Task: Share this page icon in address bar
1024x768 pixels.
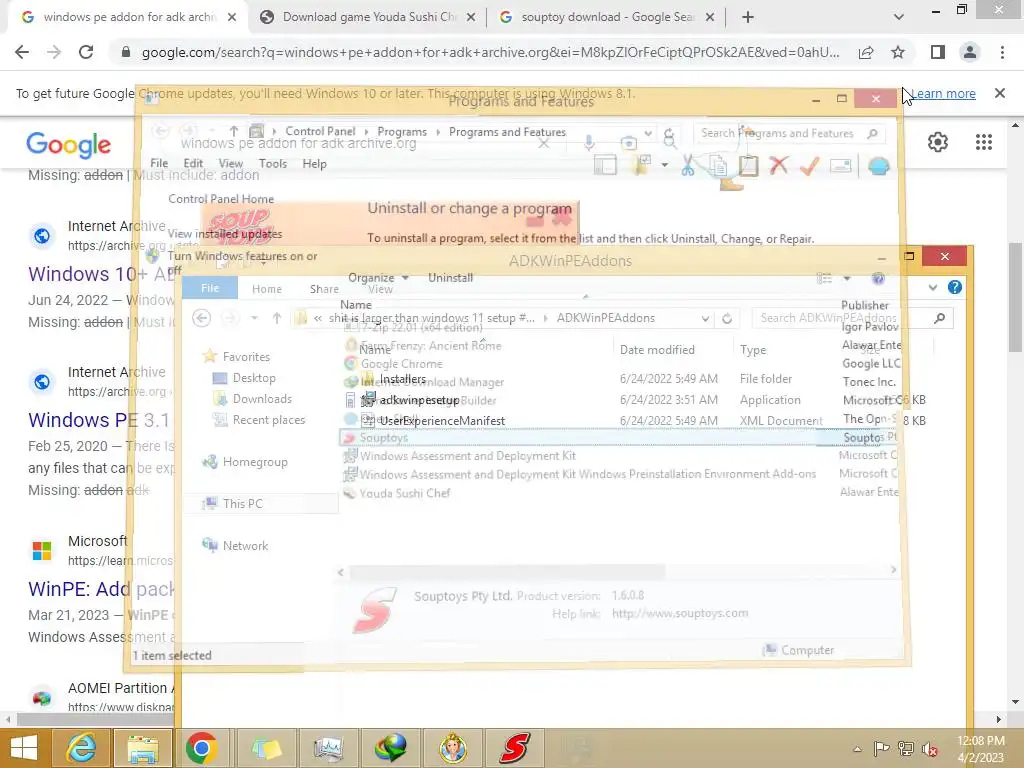Action: click(866, 52)
